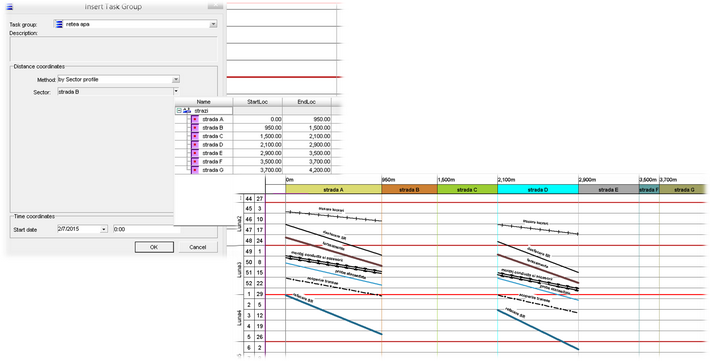Click the strazi group icon
The width and height of the screenshot is (710, 361).
(187, 111)
